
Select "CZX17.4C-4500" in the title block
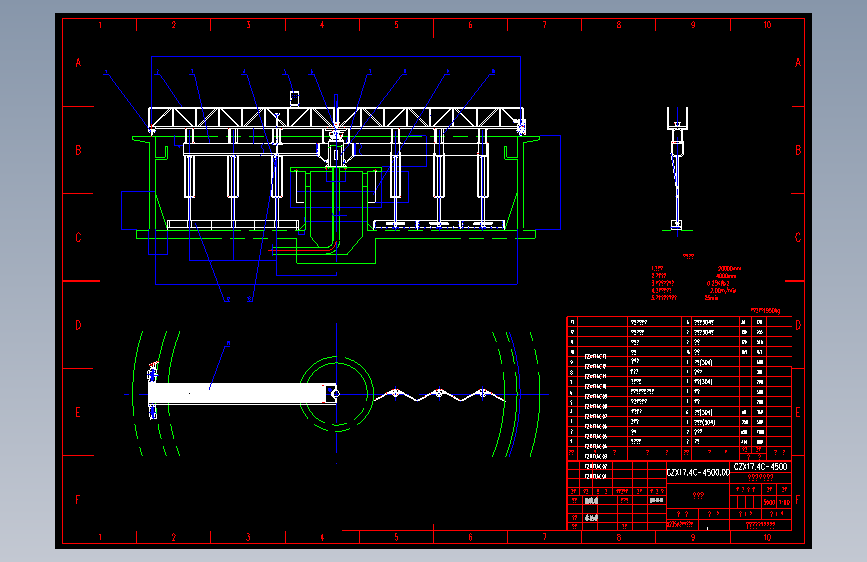(760, 466)
